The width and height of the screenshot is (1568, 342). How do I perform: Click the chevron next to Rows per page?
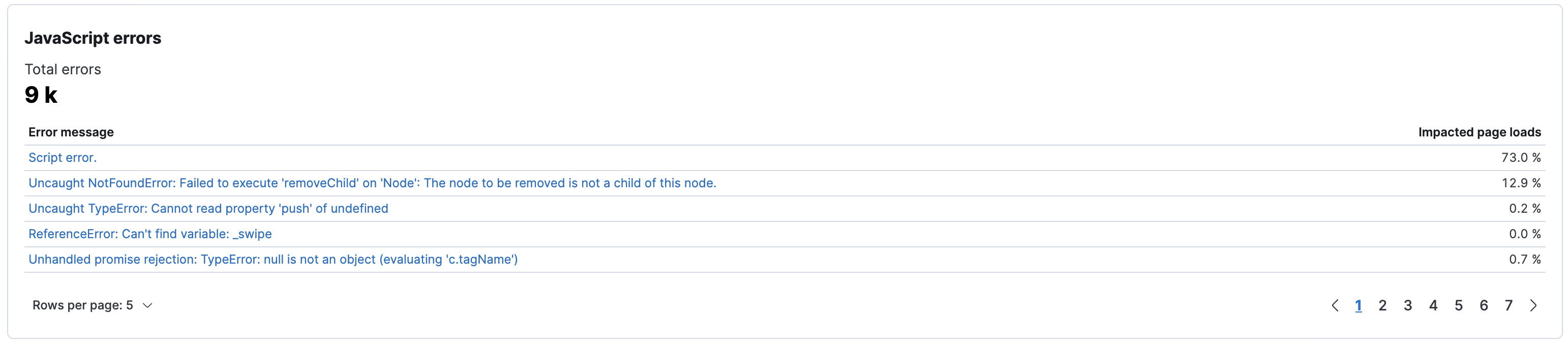147,306
